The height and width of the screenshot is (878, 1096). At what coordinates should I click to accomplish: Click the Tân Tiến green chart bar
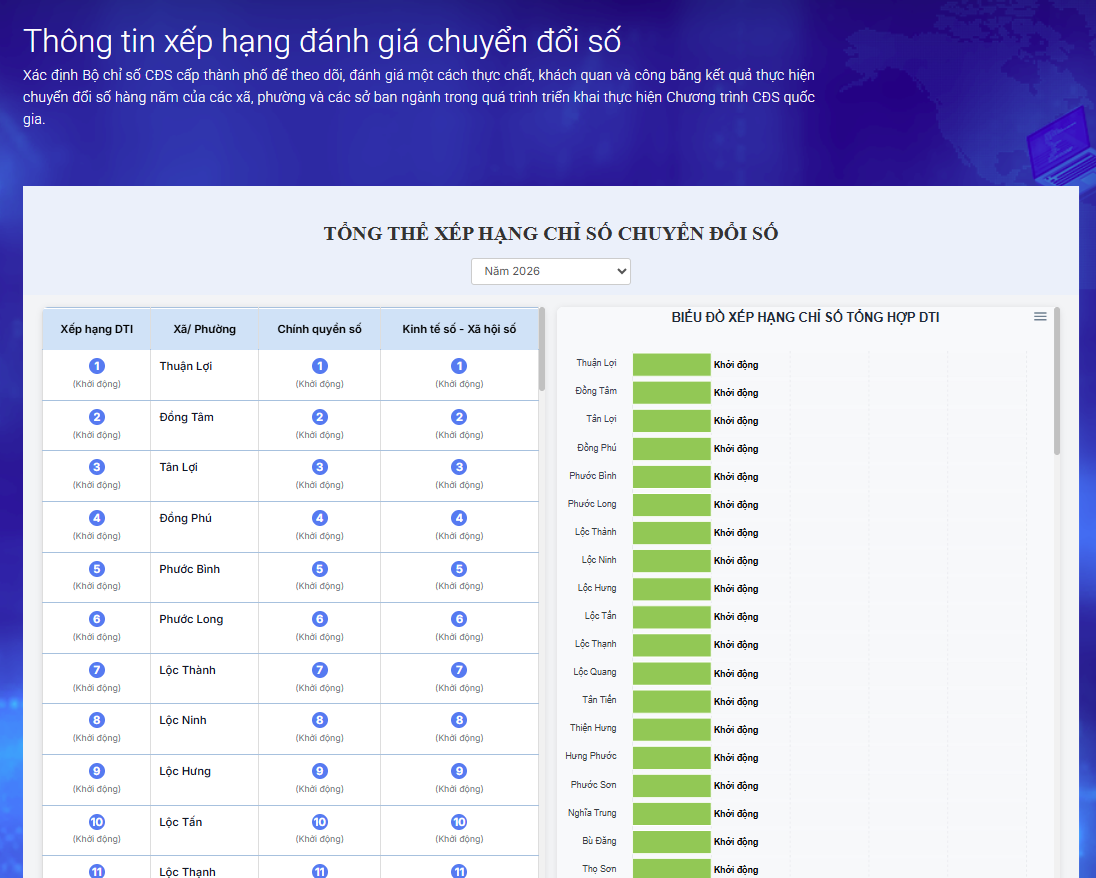tap(672, 701)
